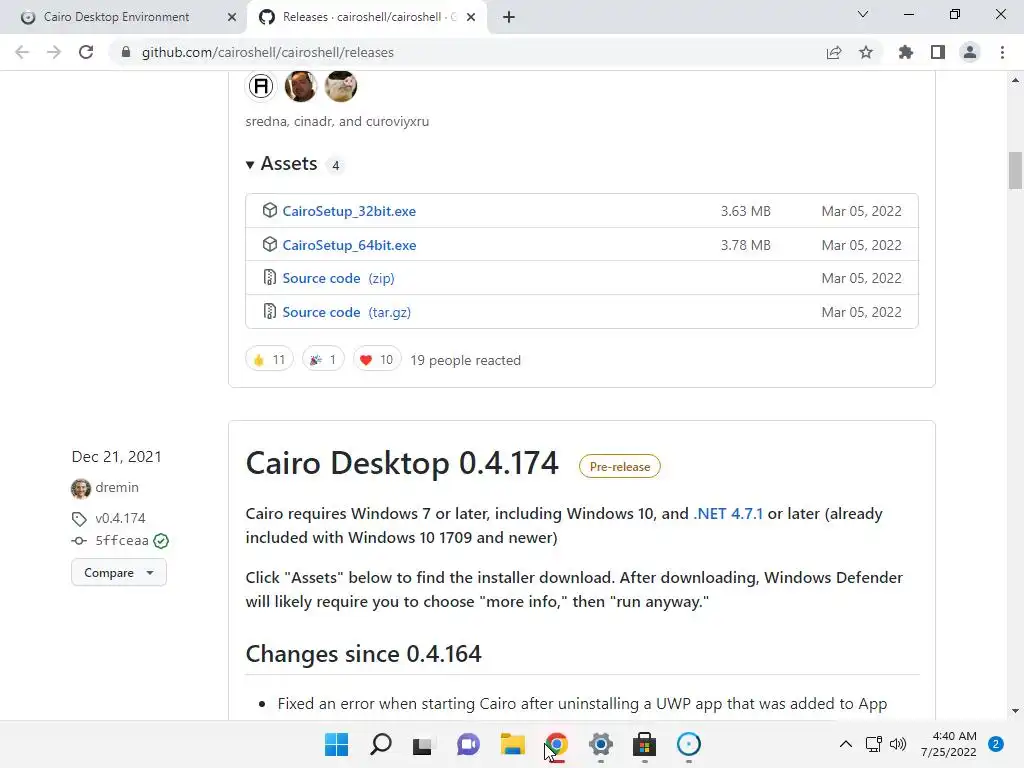Open the network status tray icon
The height and width of the screenshot is (768, 1024).
click(x=874, y=744)
